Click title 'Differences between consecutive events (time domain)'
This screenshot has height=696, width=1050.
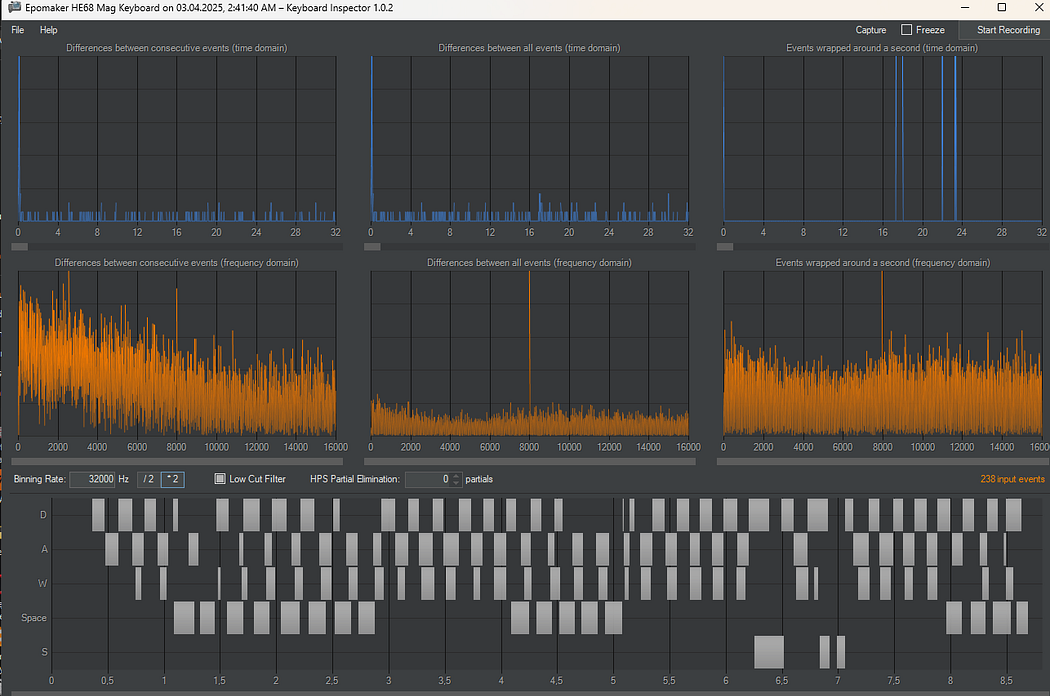177,48
